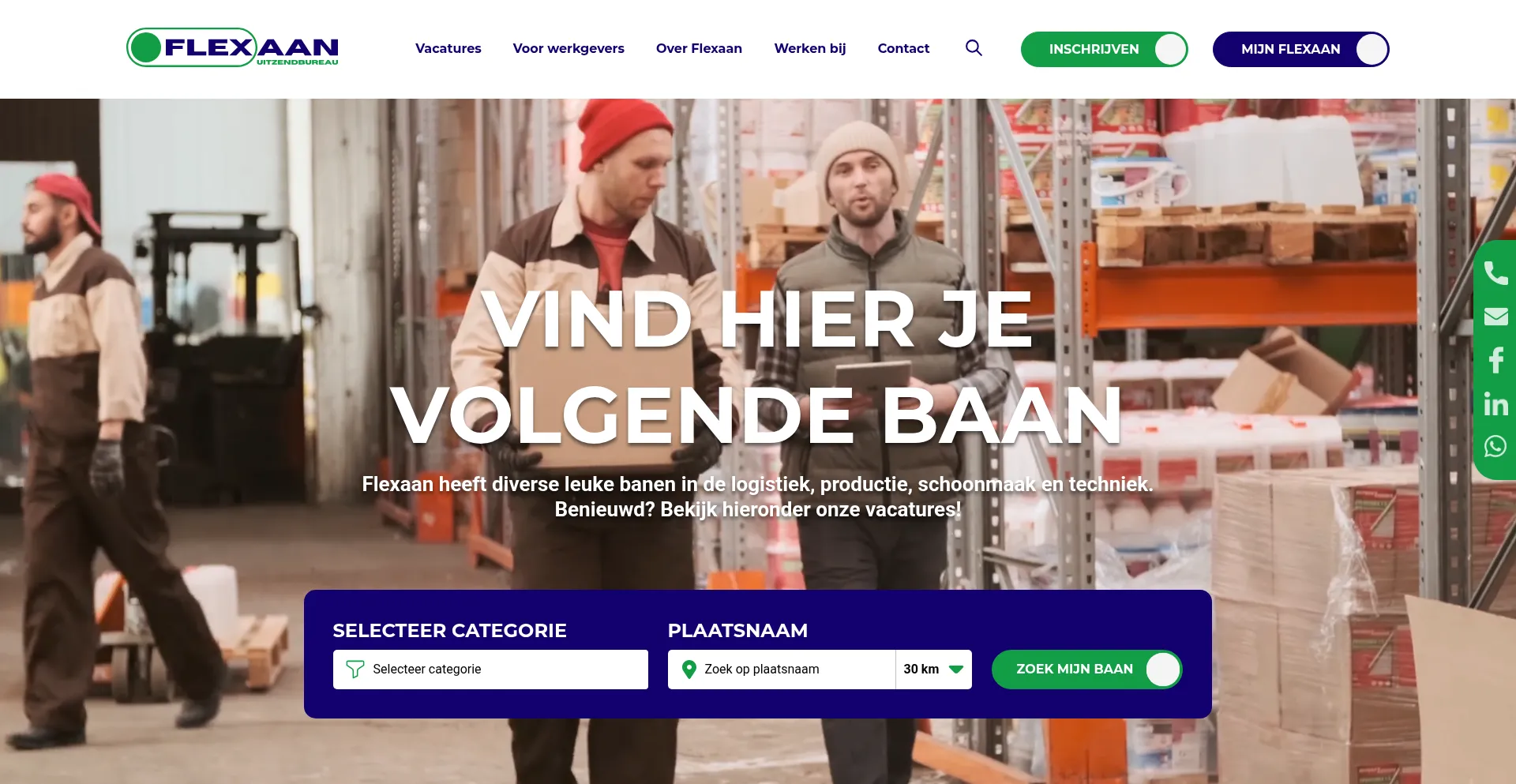The image size is (1516, 784).
Task: Open the Over Flexaan page link
Action: [x=699, y=48]
